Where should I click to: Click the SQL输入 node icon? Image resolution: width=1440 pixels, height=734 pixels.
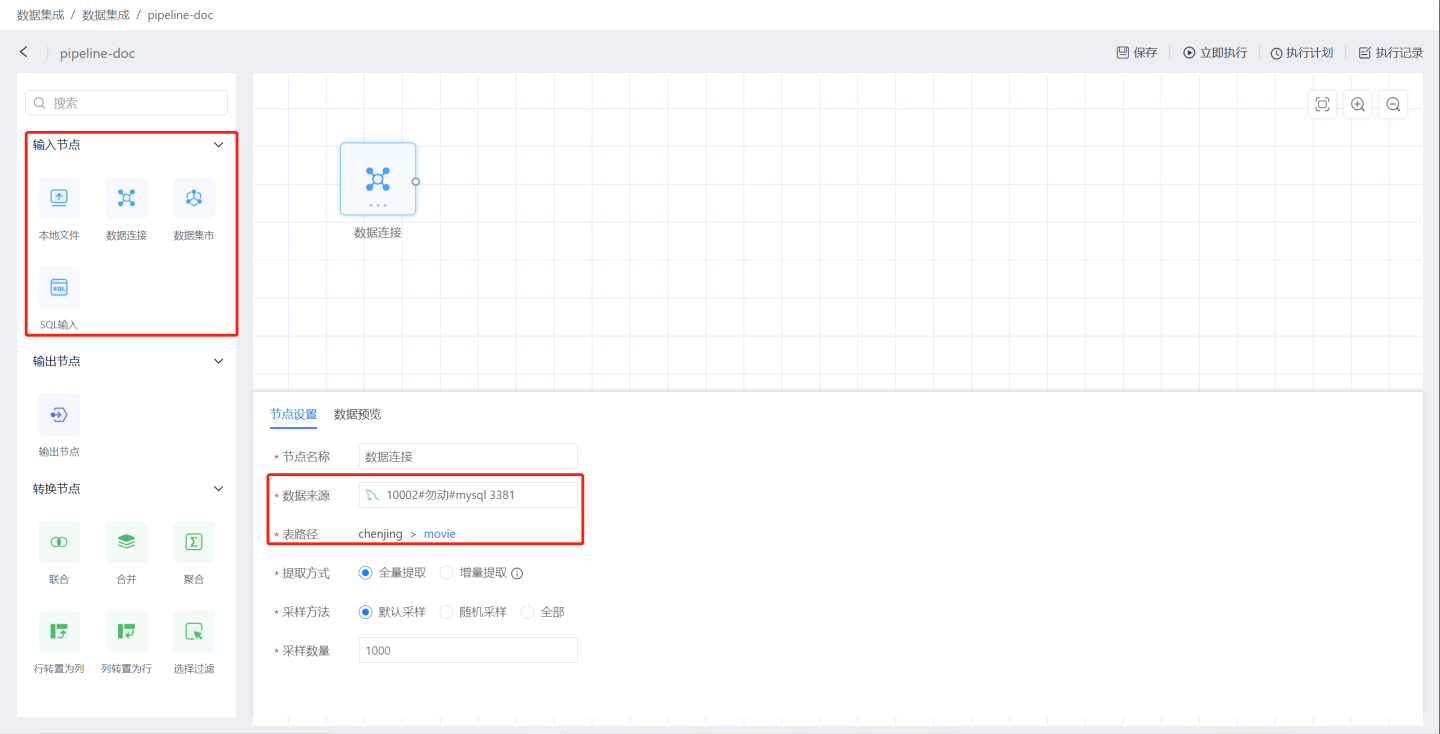[59, 288]
